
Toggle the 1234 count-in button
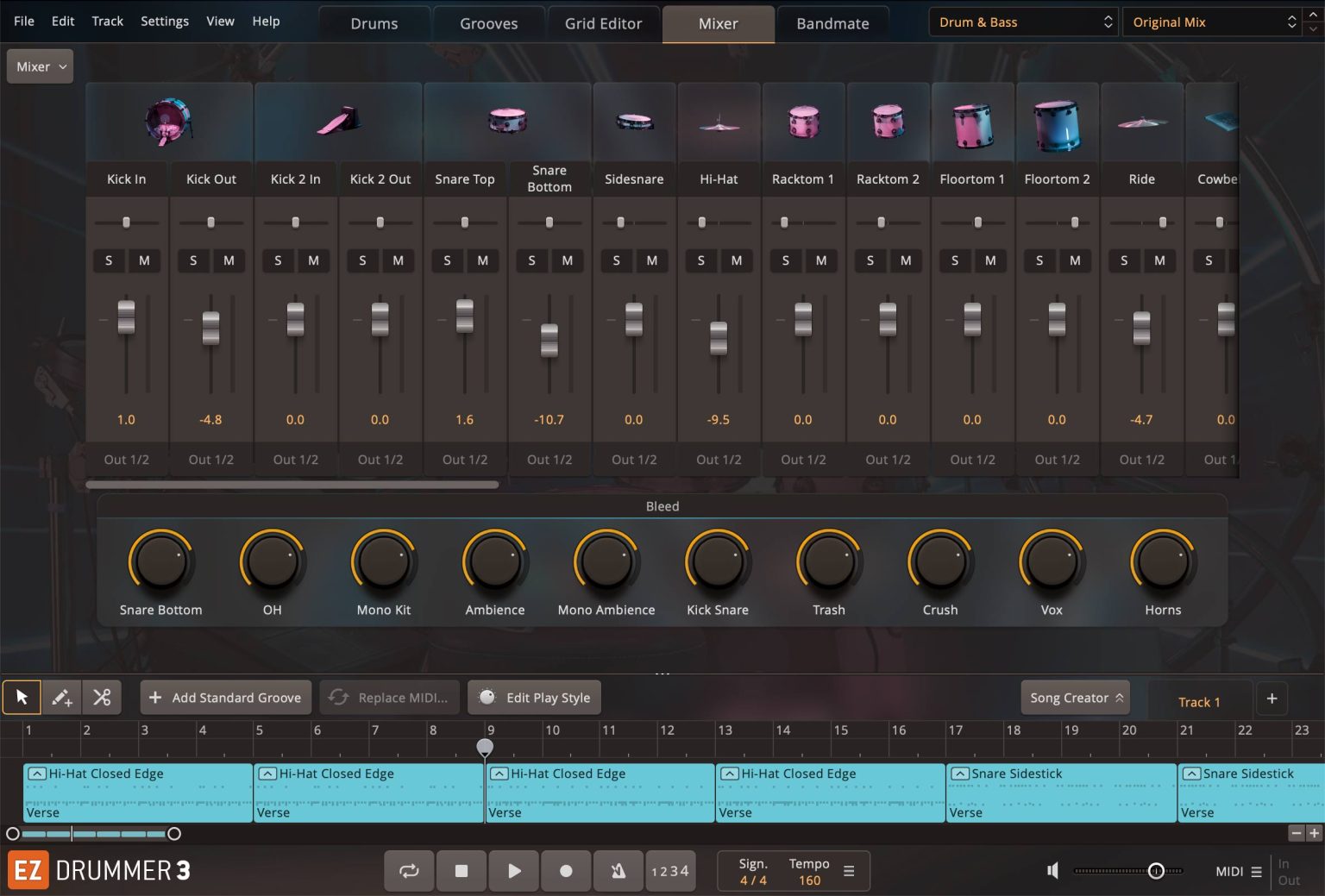click(670, 871)
